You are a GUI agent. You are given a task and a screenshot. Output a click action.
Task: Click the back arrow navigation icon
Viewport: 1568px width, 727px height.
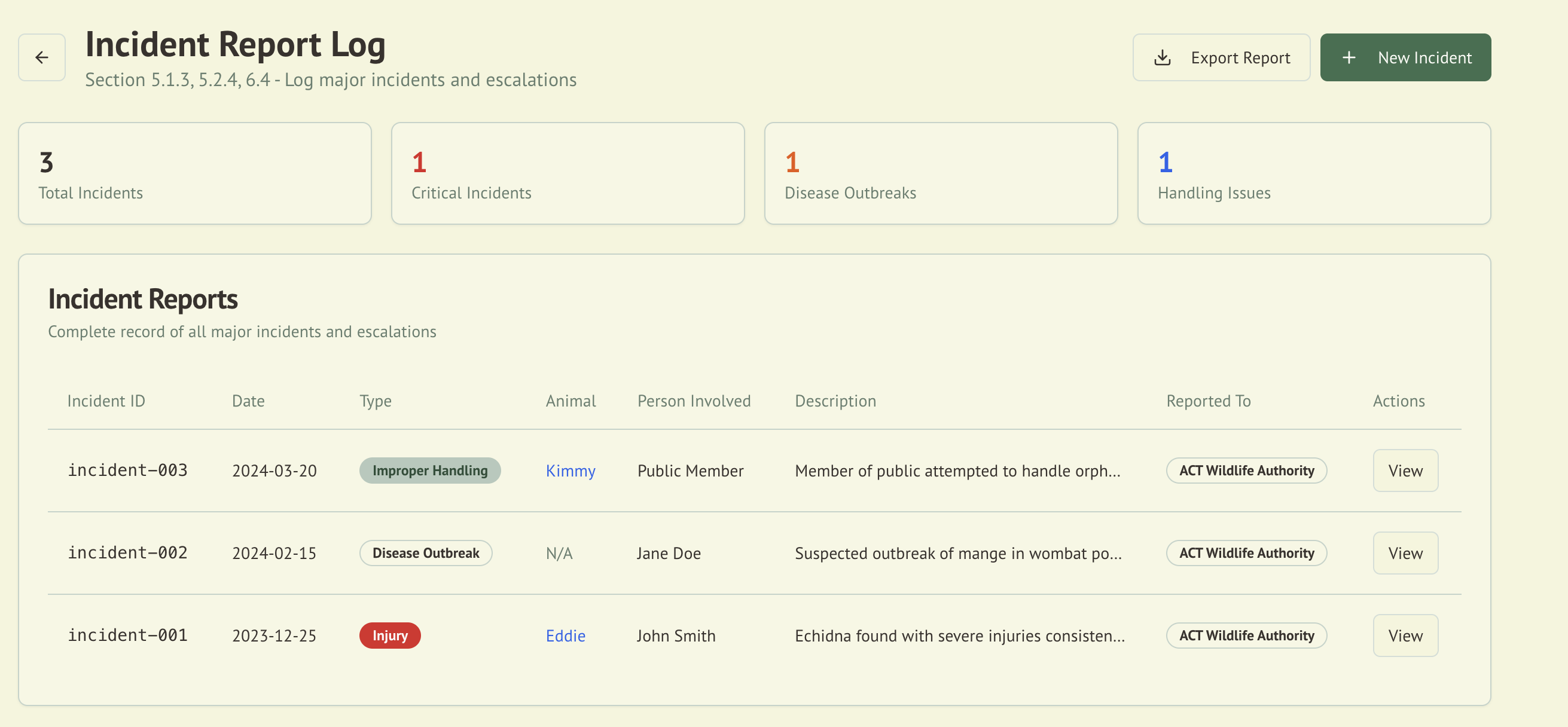click(x=41, y=57)
